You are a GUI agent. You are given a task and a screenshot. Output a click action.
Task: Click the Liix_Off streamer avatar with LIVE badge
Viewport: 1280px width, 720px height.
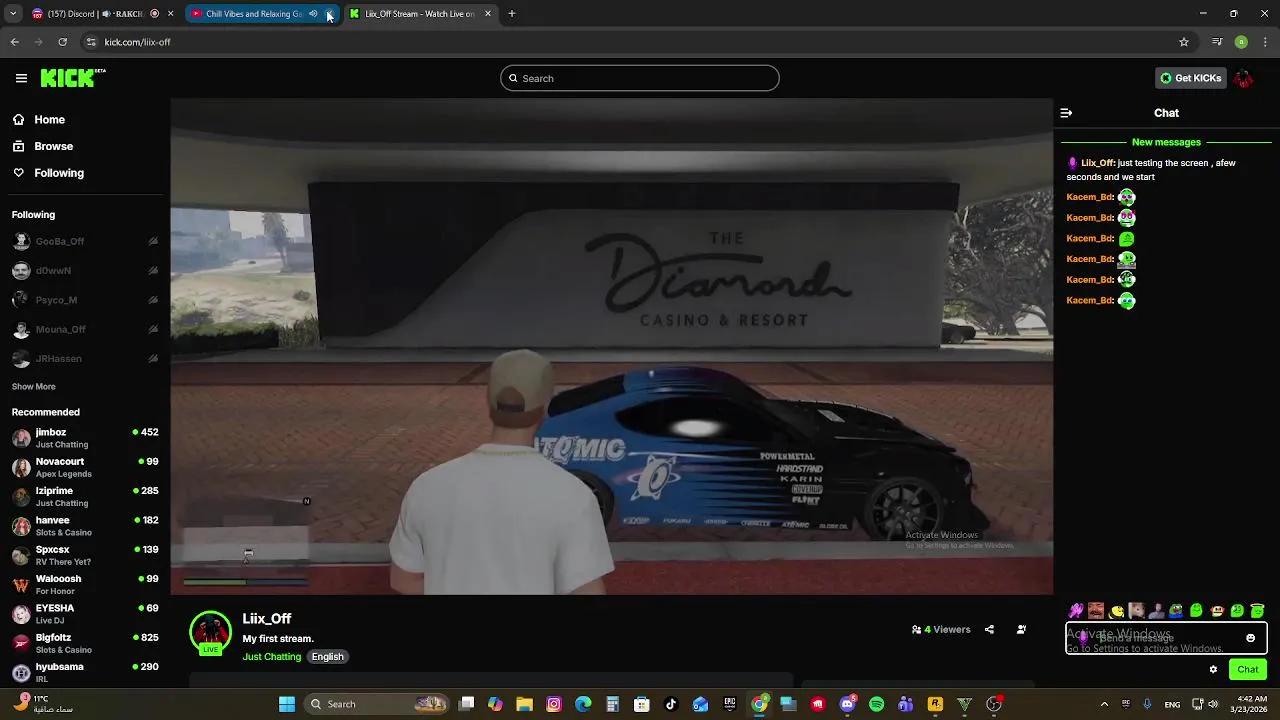point(210,632)
